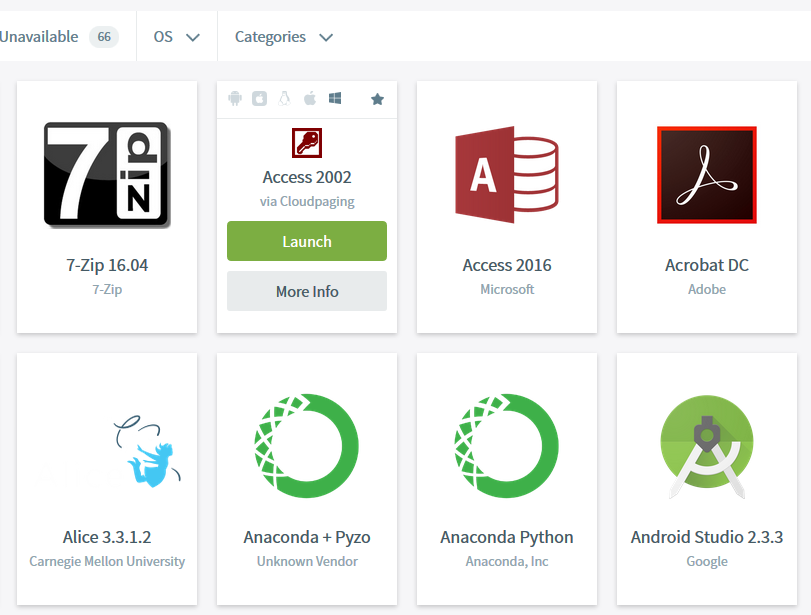The image size is (811, 615).
Task: Open the Categories dropdown
Action: tap(284, 37)
